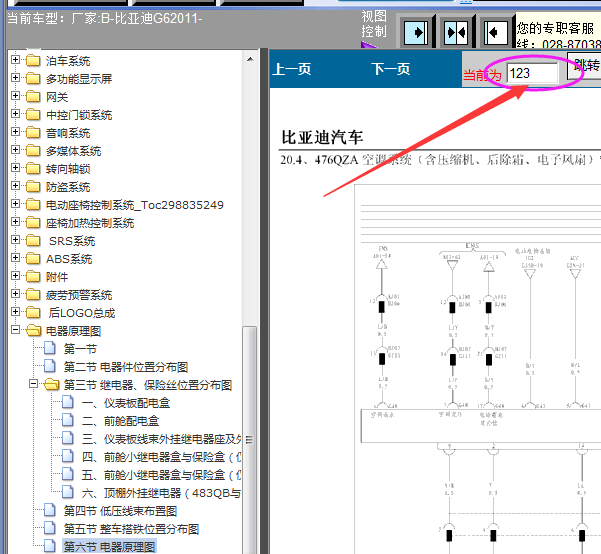Select 网关 tree label

pyautogui.click(x=57, y=97)
